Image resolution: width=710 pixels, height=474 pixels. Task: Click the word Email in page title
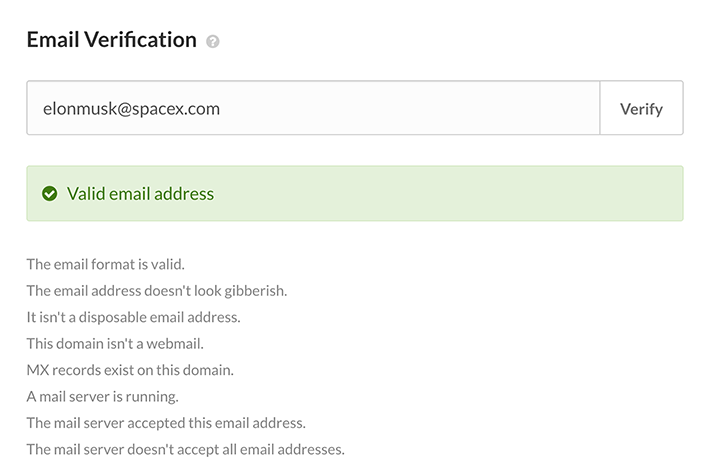coord(53,40)
